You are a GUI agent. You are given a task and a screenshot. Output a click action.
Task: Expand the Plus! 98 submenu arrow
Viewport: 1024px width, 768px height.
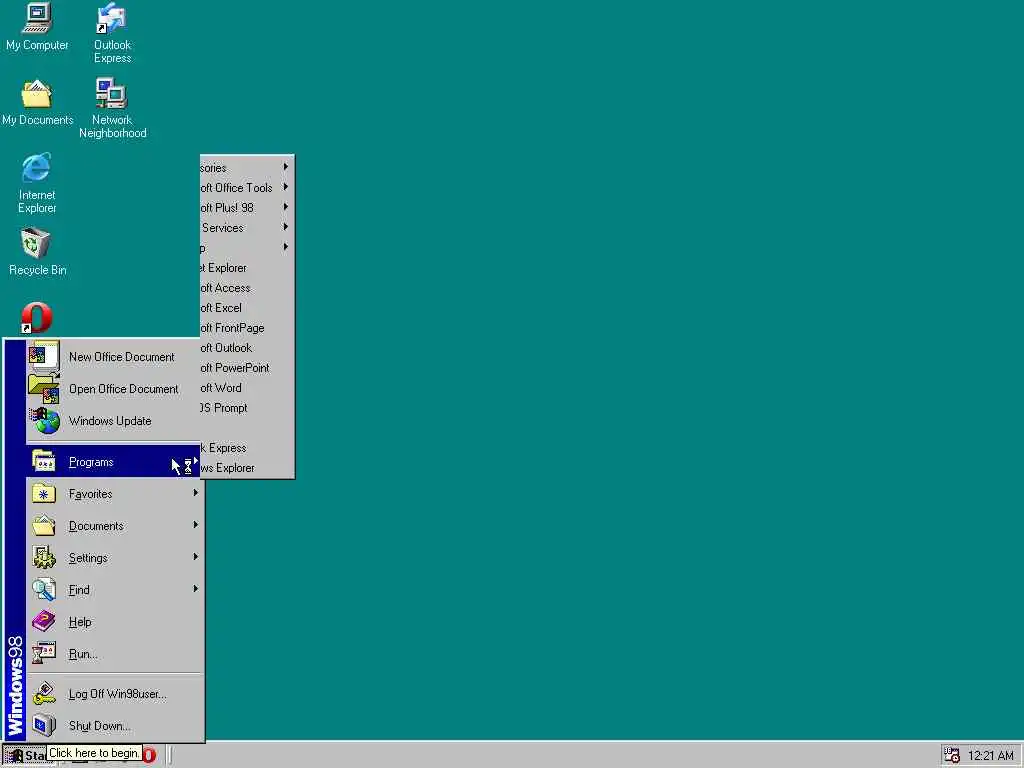pos(285,207)
